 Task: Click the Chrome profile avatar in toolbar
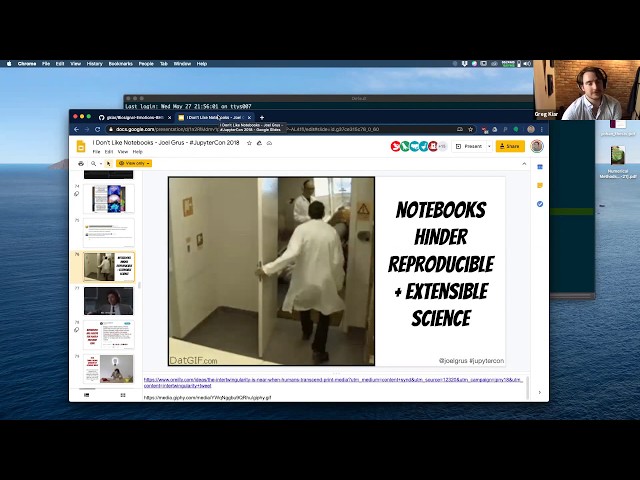pyautogui.click(x=531, y=129)
